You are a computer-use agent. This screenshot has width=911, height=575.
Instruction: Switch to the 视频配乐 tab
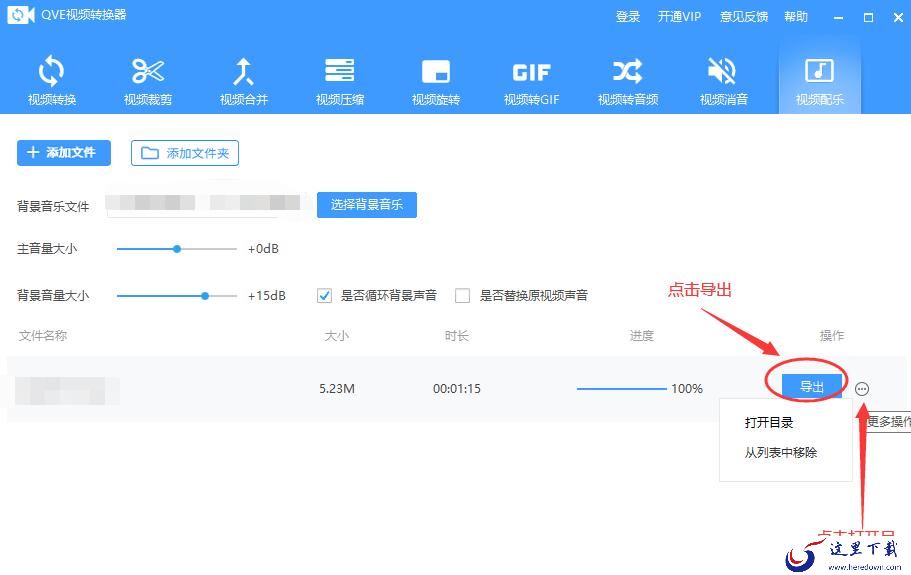819,80
